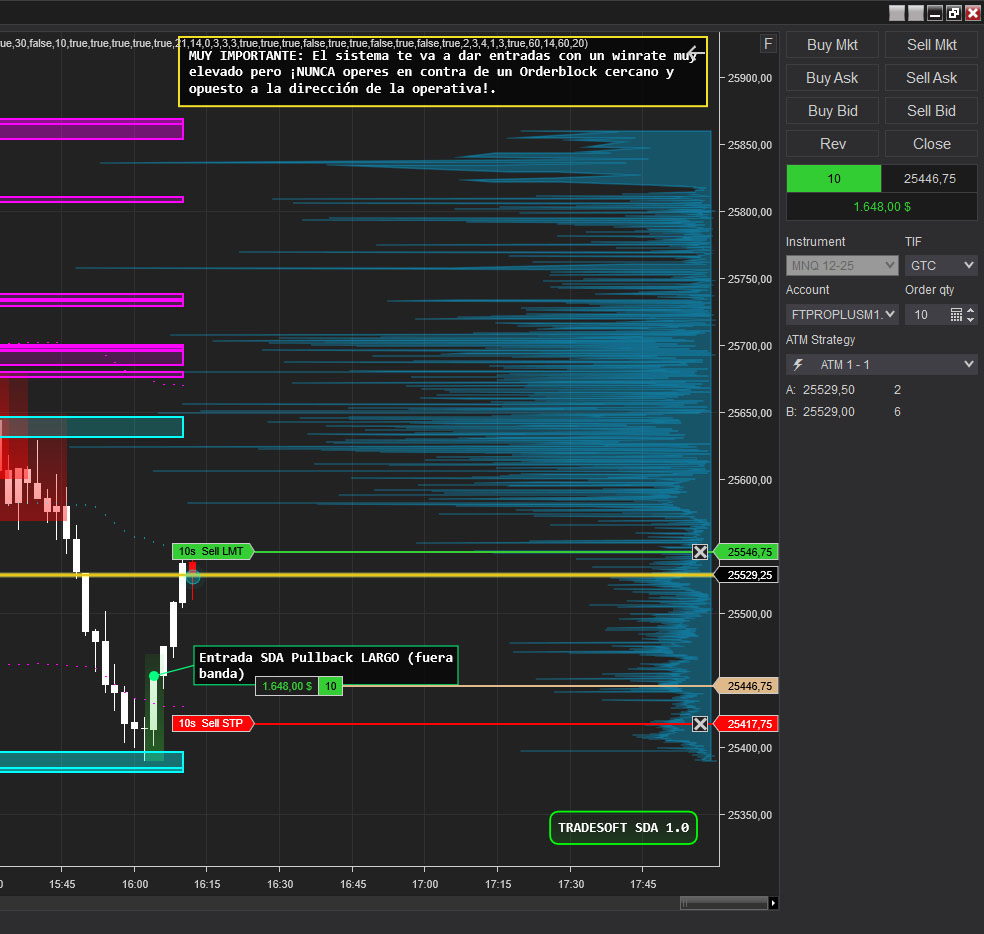Open the TIF dropdown showing GTC
Viewport: 984px width, 934px height.
pyautogui.click(x=940, y=266)
